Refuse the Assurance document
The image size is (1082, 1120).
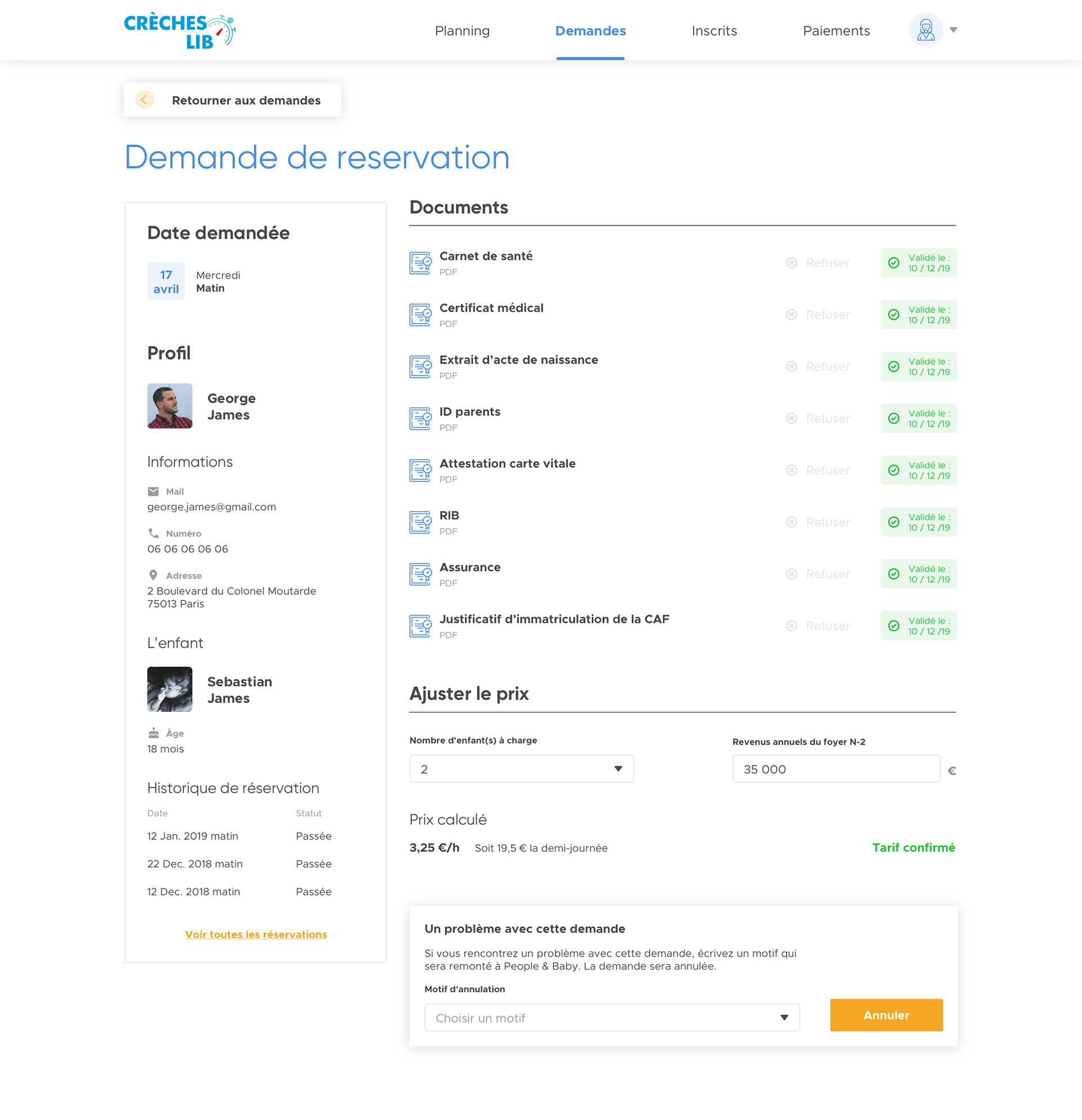(x=818, y=574)
